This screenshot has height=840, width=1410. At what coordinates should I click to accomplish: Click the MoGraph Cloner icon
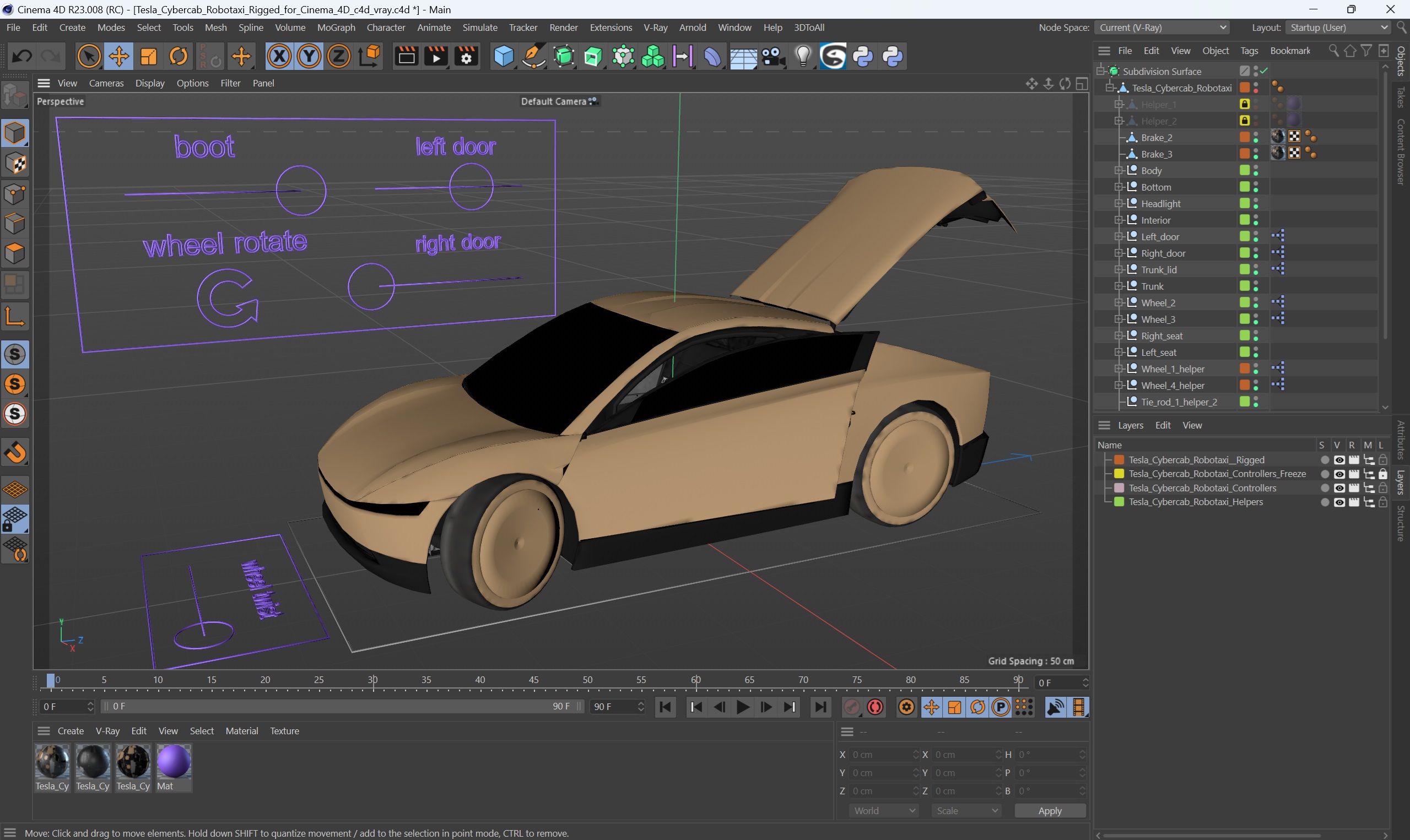[x=653, y=56]
